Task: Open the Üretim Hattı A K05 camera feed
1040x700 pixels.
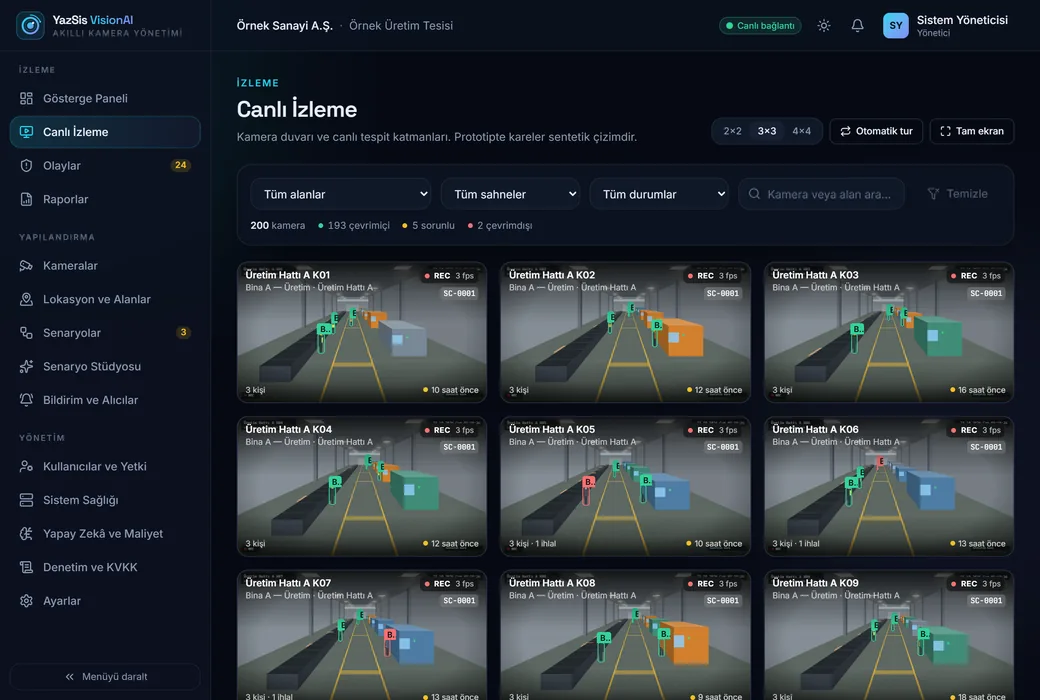Action: (625, 486)
